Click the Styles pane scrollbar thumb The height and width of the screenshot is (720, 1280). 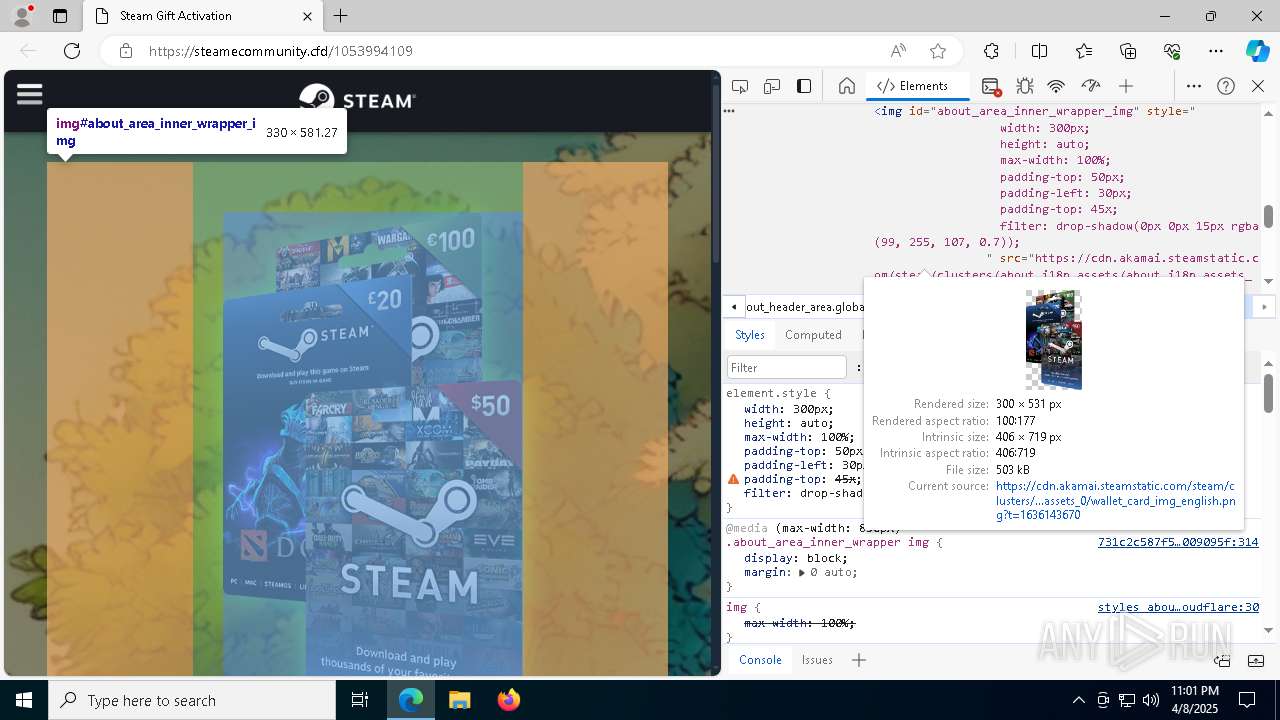[x=1268, y=392]
